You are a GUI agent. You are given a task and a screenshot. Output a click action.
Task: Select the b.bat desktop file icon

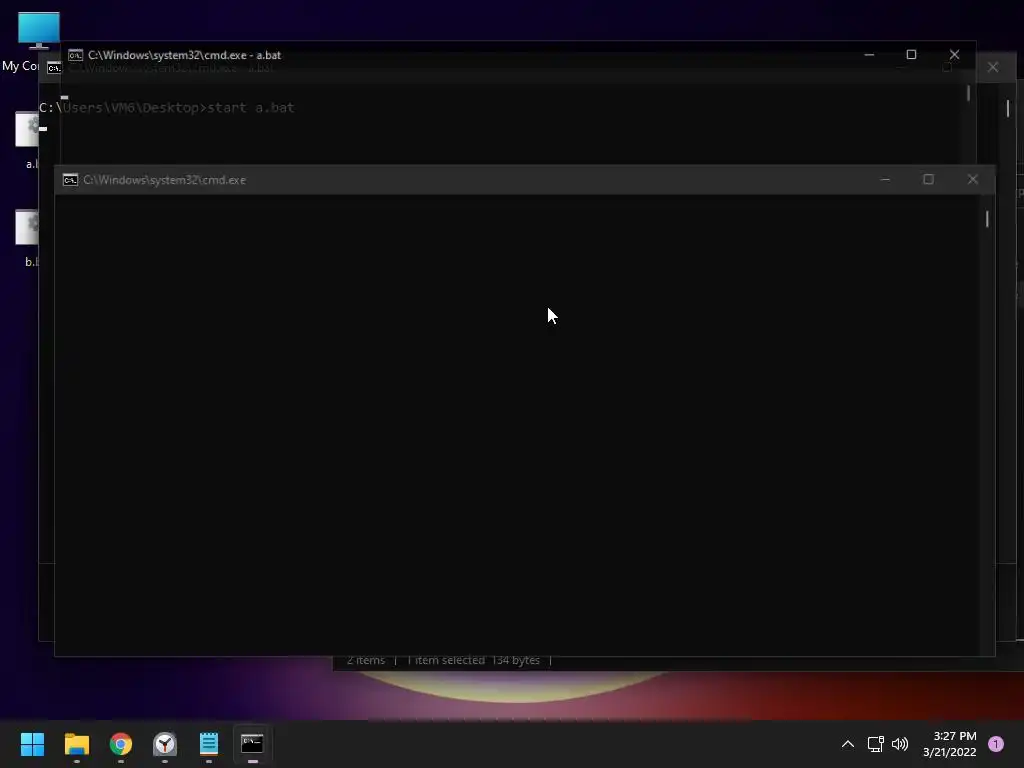point(27,238)
